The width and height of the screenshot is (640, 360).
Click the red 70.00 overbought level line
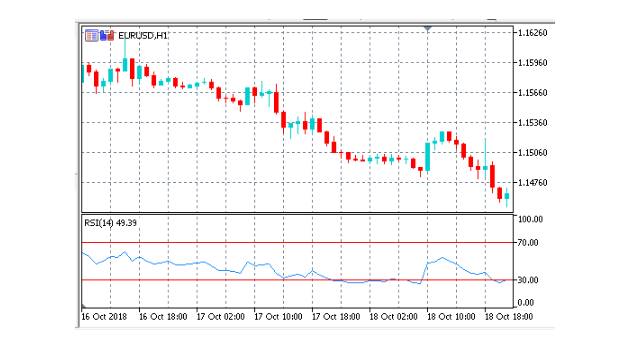coord(297,242)
